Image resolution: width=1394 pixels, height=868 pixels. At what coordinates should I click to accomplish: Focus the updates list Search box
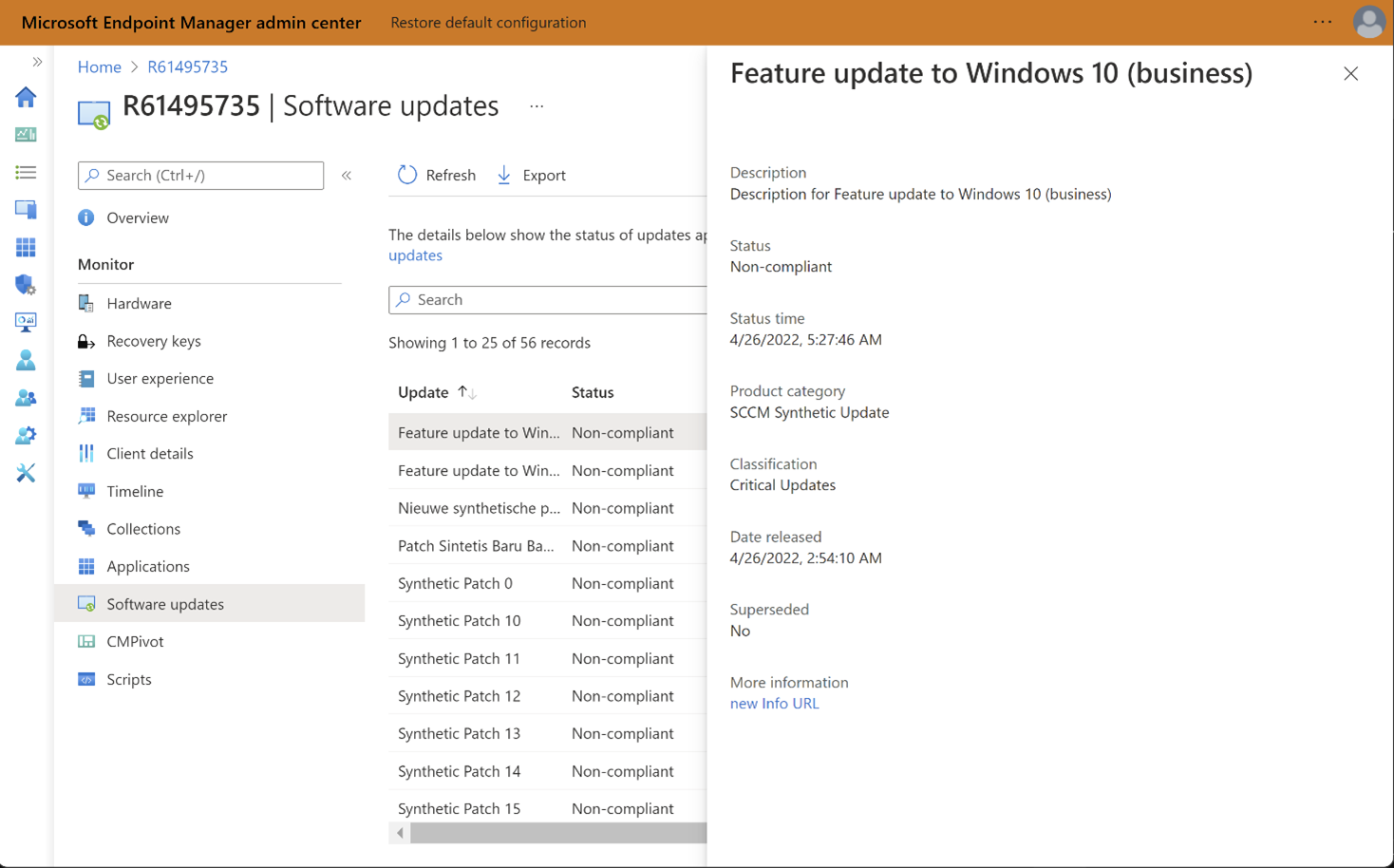pyautogui.click(x=548, y=300)
